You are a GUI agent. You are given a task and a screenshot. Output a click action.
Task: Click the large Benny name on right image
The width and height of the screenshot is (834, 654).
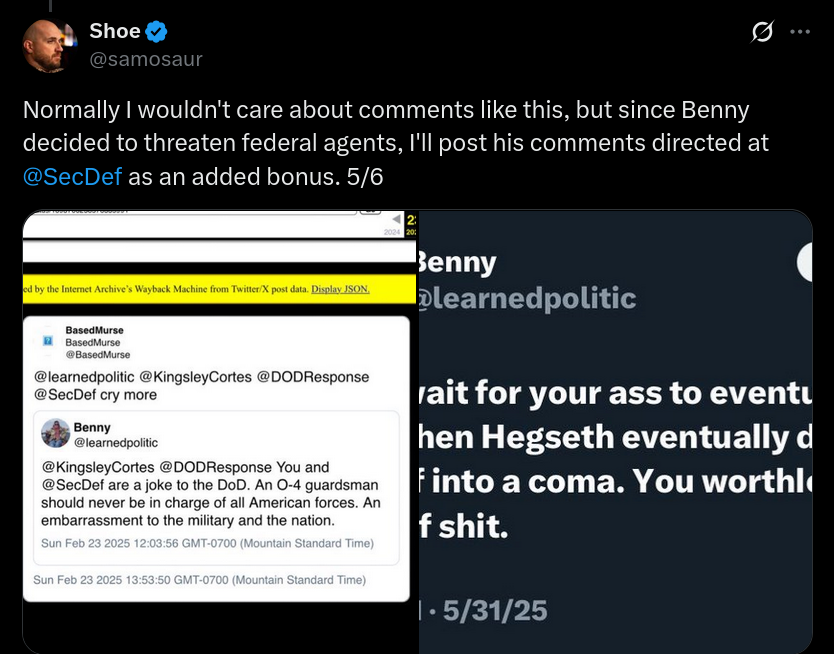[457, 263]
